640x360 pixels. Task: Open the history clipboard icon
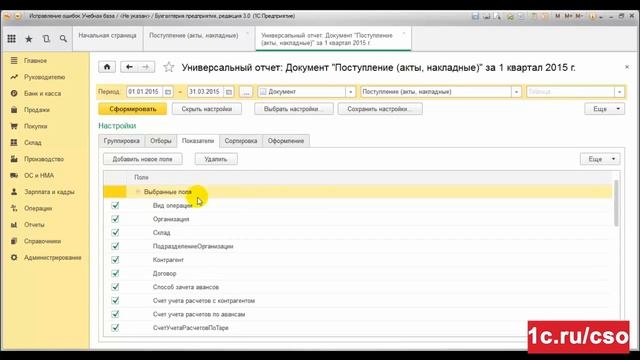[46, 39]
